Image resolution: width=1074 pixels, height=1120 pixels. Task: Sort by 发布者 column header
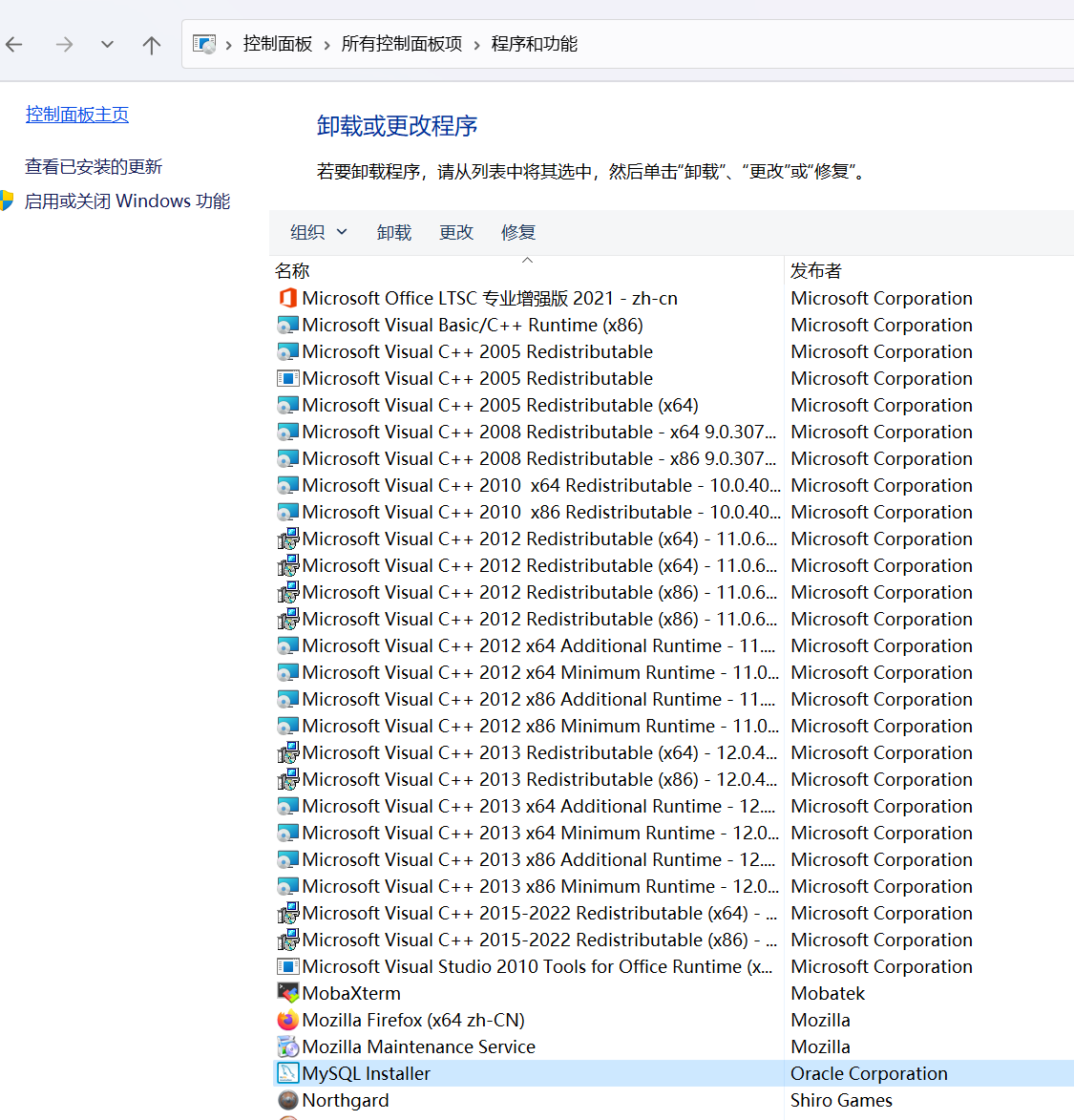tap(816, 271)
